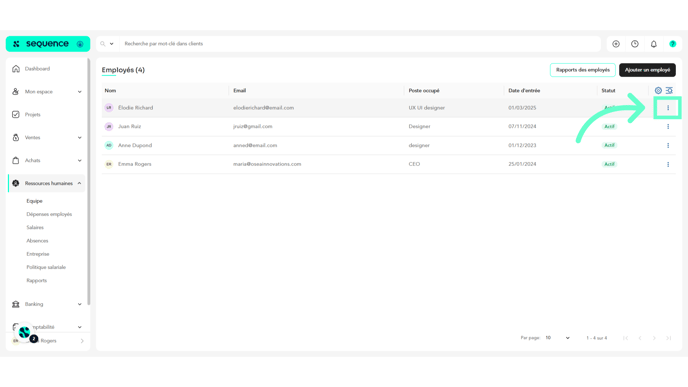This screenshot has height=387, width=688.
Task: Open table column settings gear icon
Action: pyautogui.click(x=658, y=90)
